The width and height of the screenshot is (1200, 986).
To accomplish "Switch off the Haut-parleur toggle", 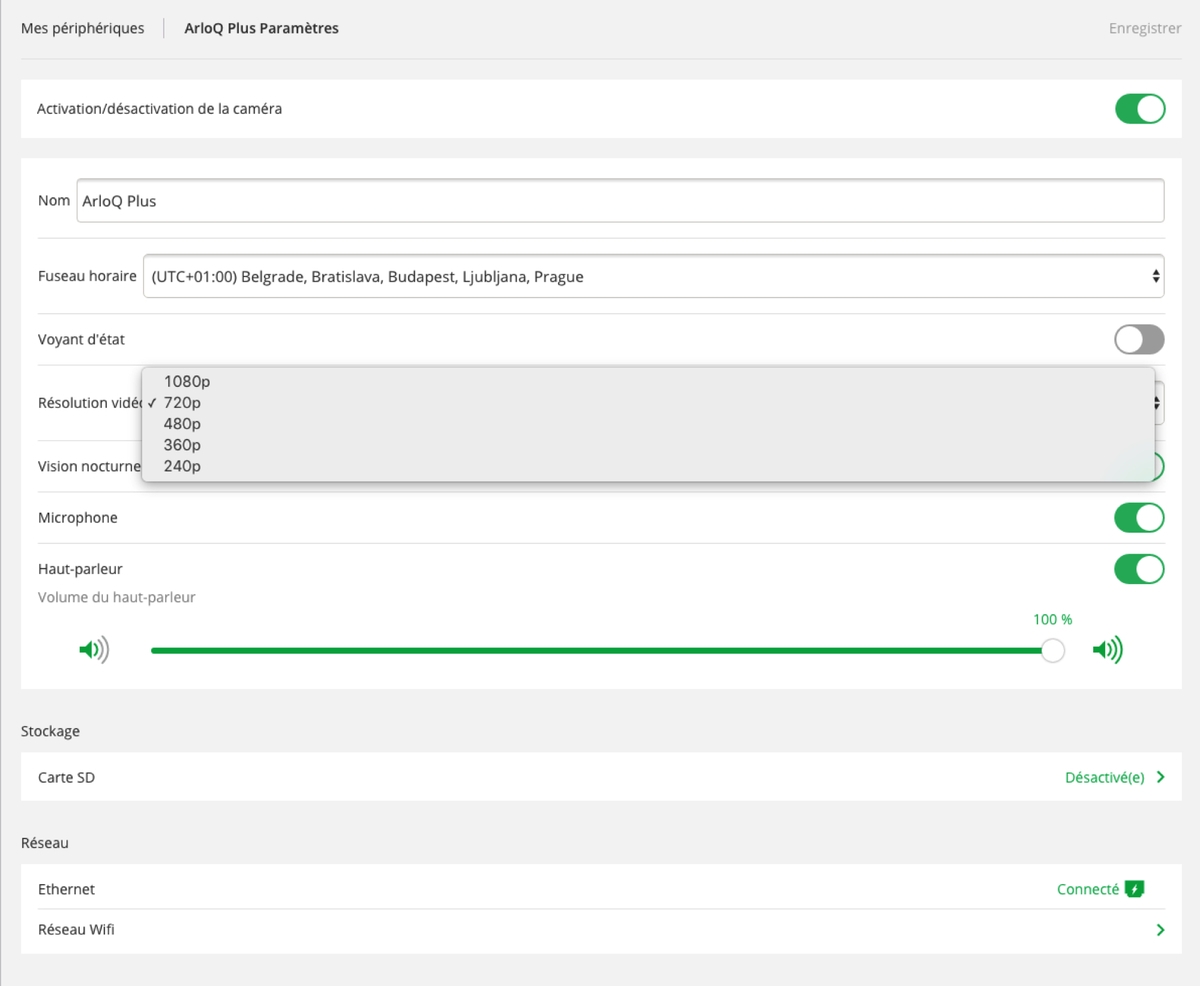I will pyautogui.click(x=1140, y=569).
